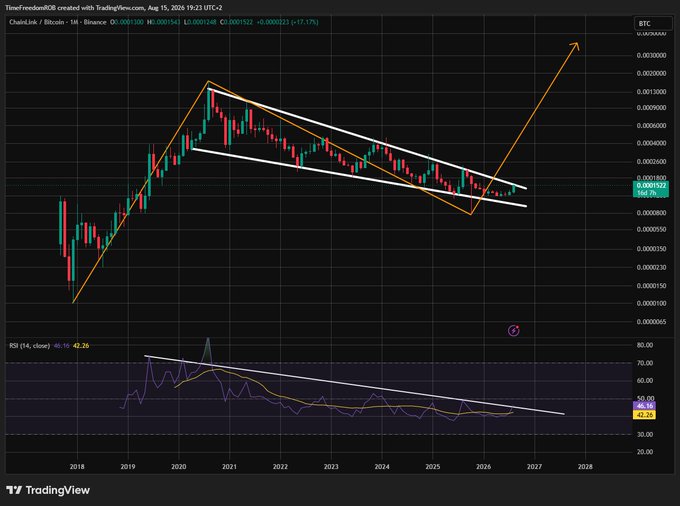This screenshot has width=680, height=506.
Task: Open the BTC currency selector
Action: [x=653, y=23]
